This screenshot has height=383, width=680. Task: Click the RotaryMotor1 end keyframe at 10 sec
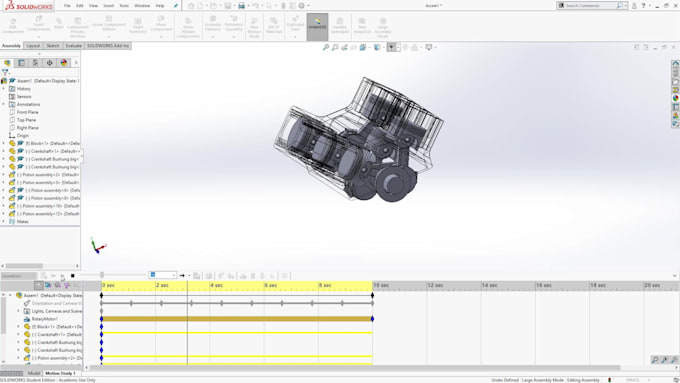coord(373,319)
